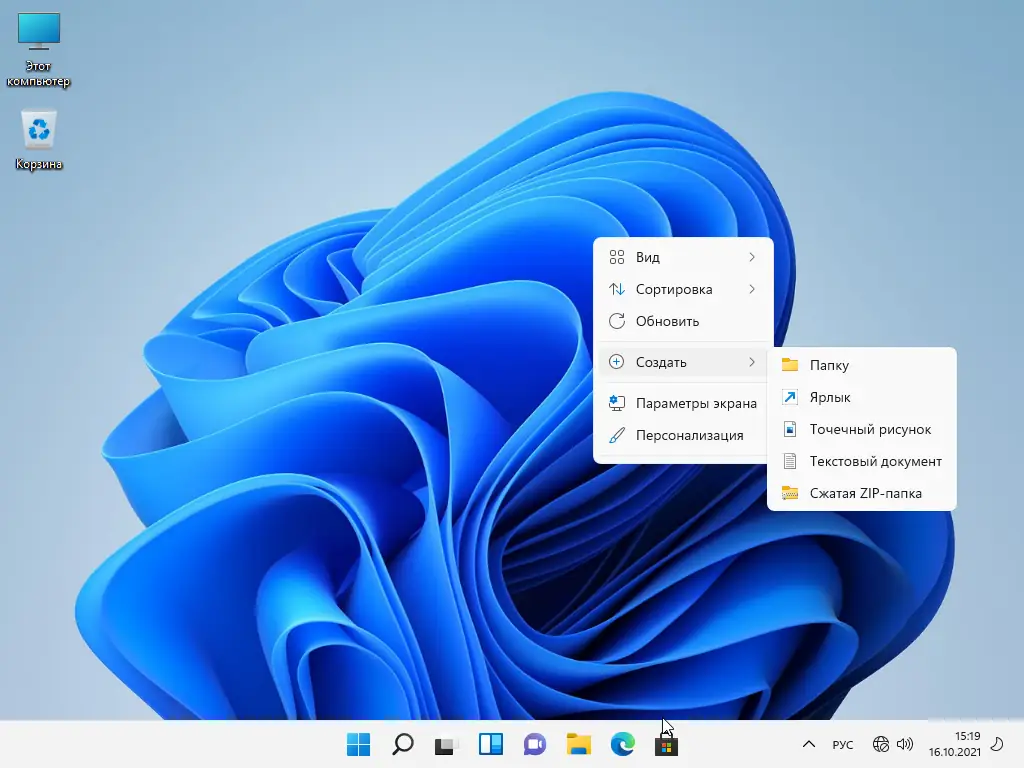Open the clock and date flyout
The width and height of the screenshot is (1024, 768).
tap(953, 744)
